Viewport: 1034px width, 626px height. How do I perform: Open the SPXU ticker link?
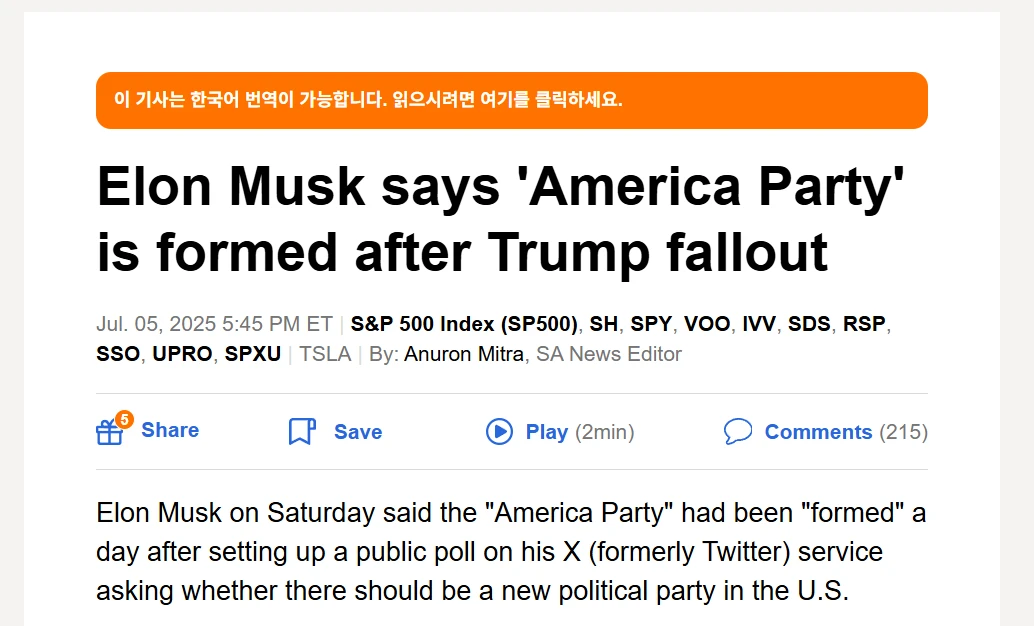pyautogui.click(x=252, y=354)
